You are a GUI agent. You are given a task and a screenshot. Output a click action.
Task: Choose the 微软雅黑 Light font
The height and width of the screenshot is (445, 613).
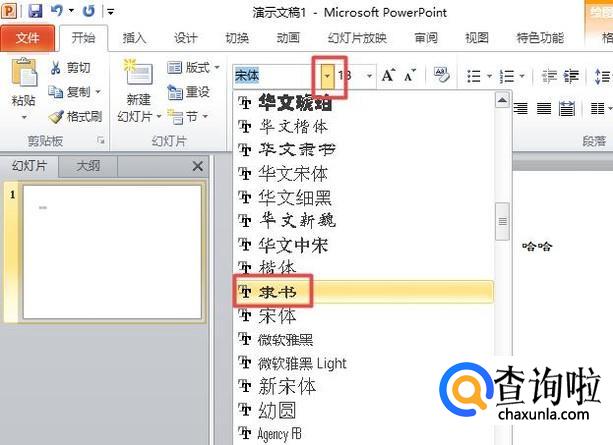(363, 363)
